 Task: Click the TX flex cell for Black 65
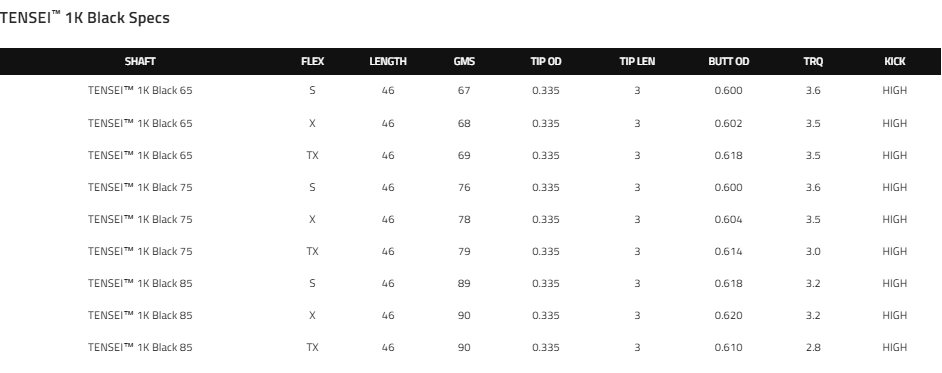(x=312, y=155)
